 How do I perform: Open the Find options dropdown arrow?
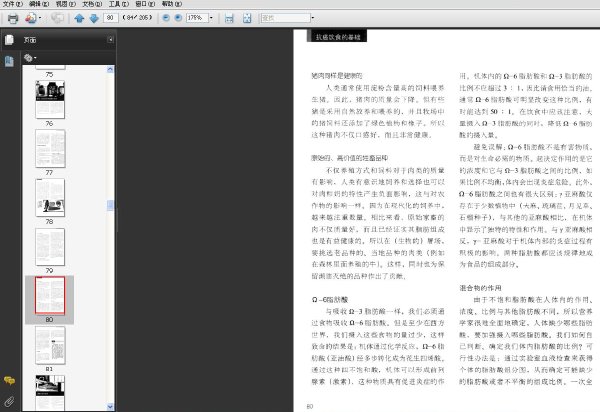(313, 18)
